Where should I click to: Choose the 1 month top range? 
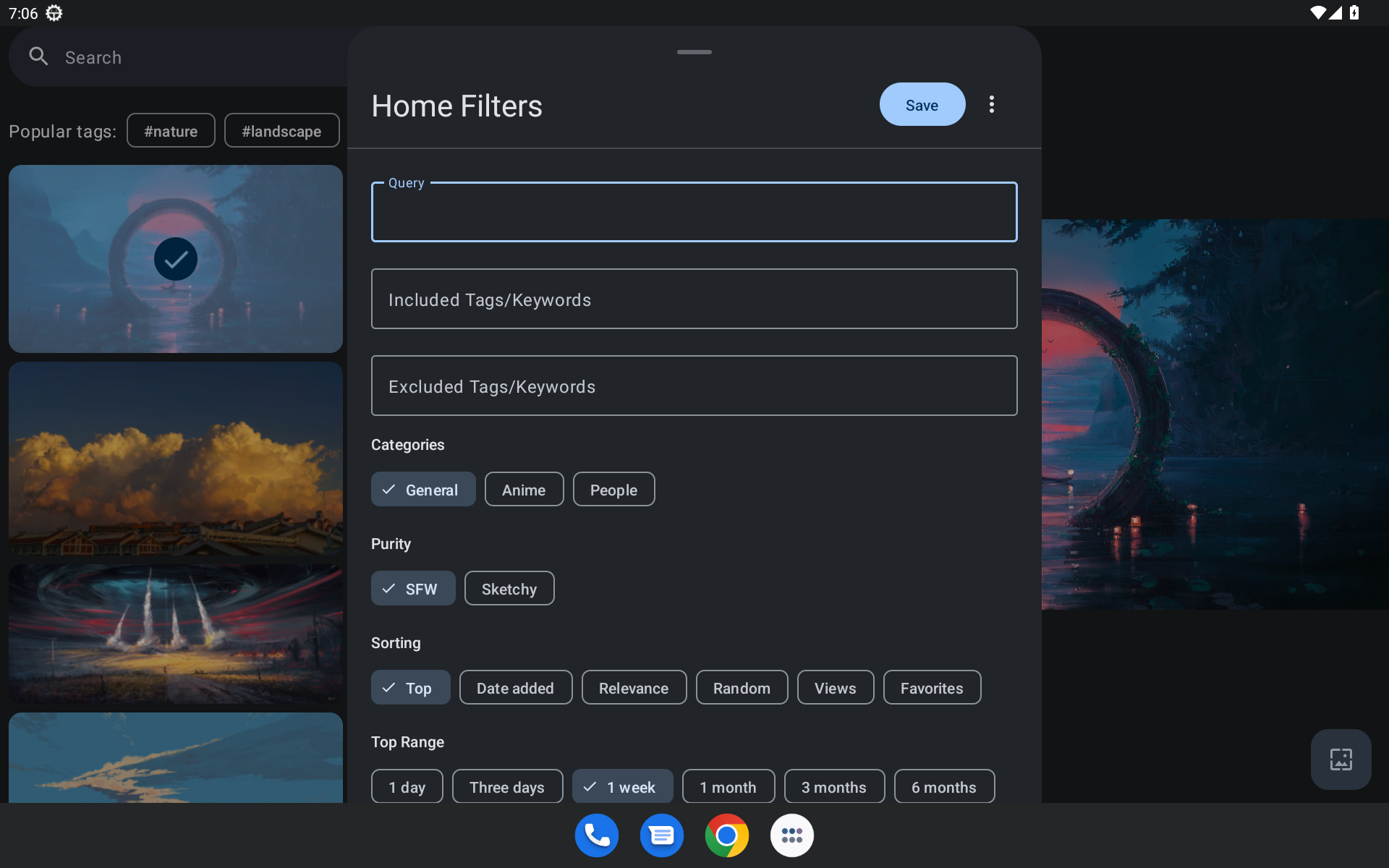pyautogui.click(x=728, y=787)
